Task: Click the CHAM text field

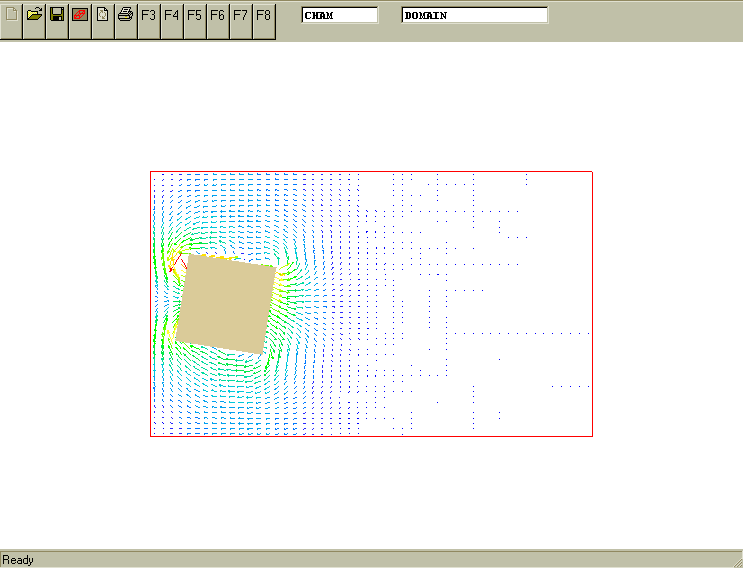Action: (340, 15)
